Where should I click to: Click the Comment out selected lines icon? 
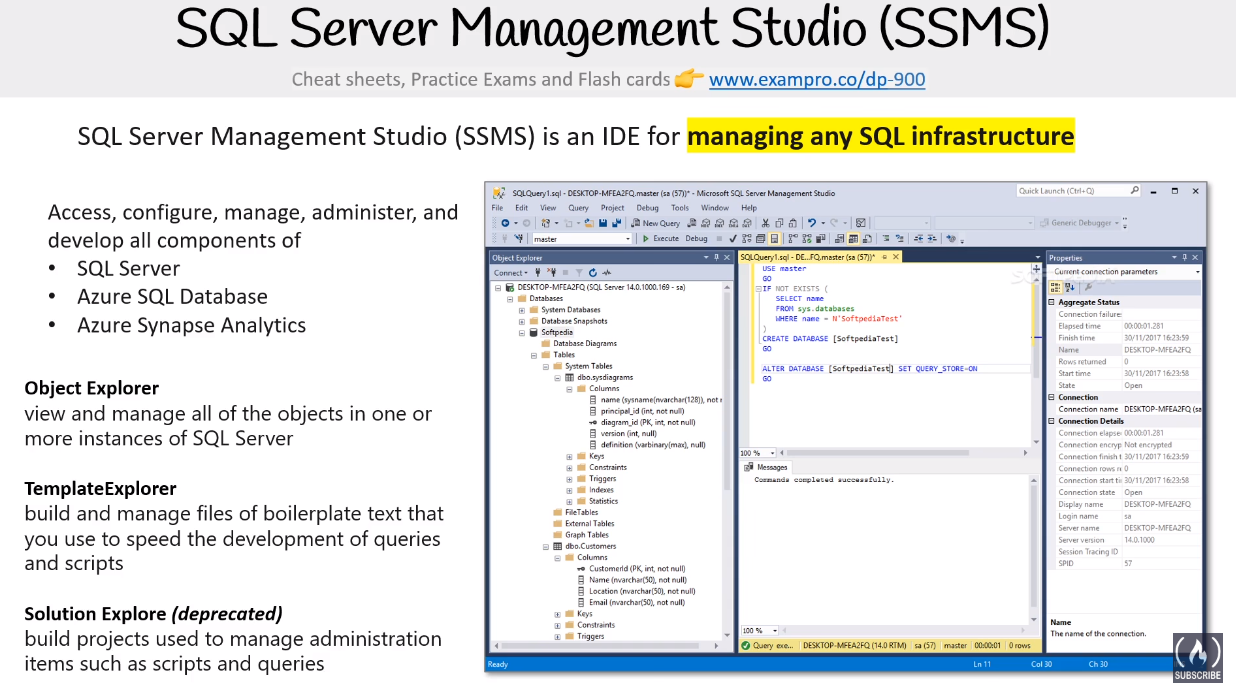point(886,239)
